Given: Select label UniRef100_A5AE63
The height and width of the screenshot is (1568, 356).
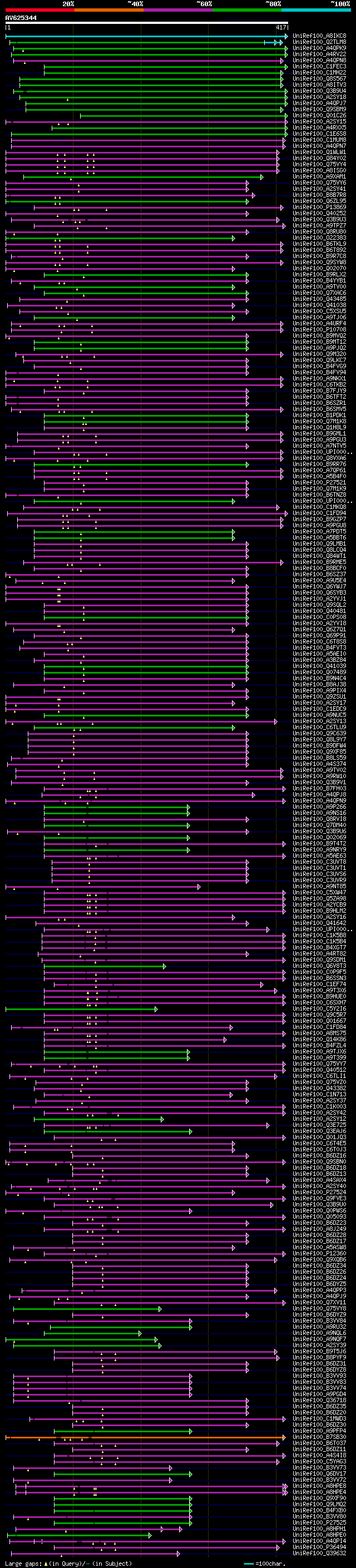Looking at the screenshot, I should coord(319,856).
